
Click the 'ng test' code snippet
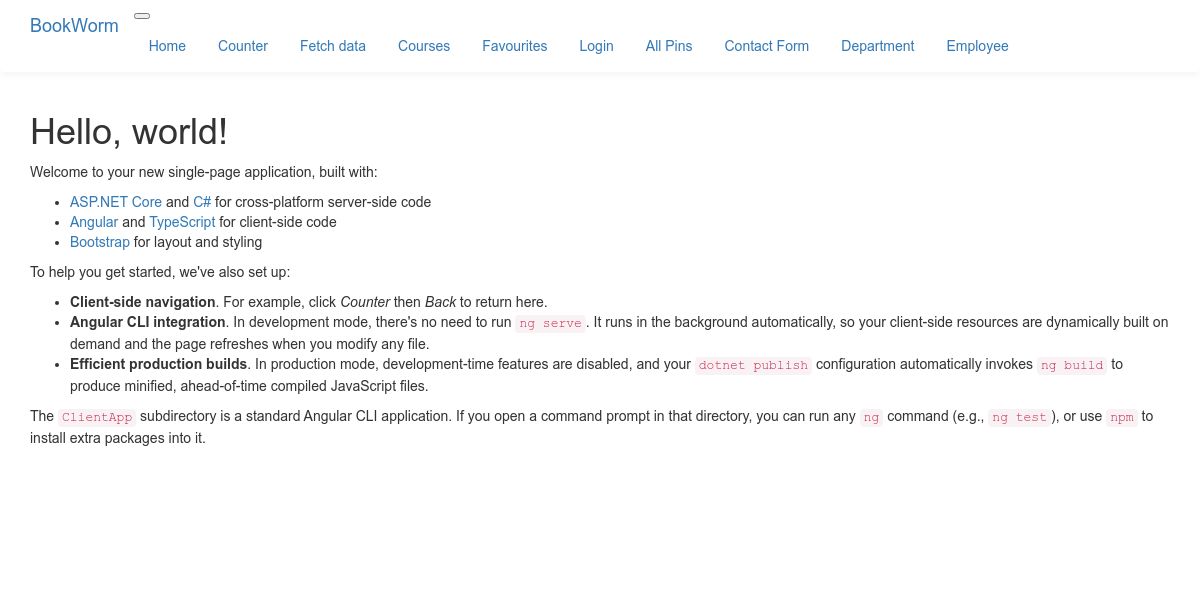coord(1020,417)
